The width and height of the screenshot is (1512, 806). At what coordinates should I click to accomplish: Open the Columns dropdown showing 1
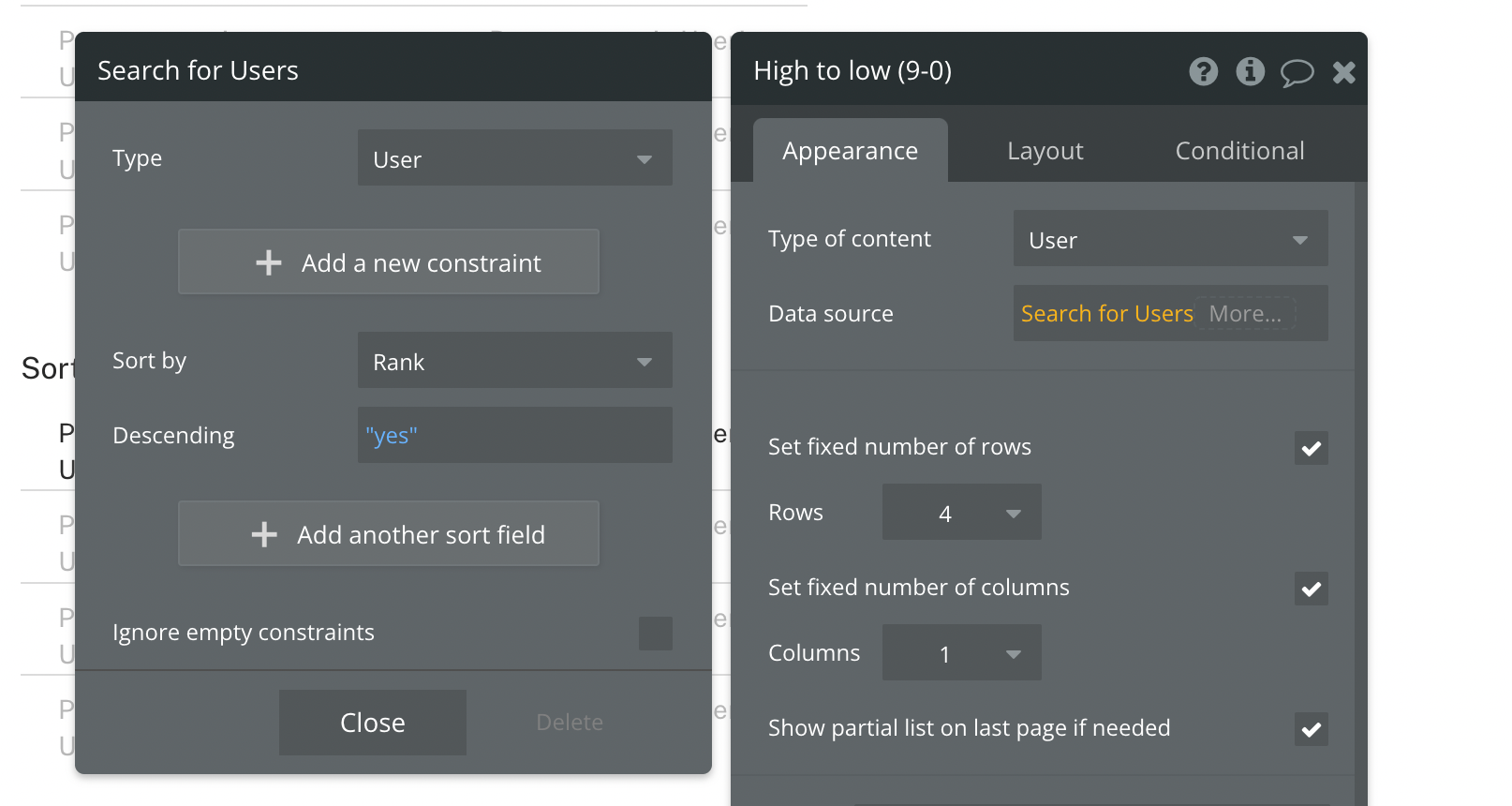[962, 652]
